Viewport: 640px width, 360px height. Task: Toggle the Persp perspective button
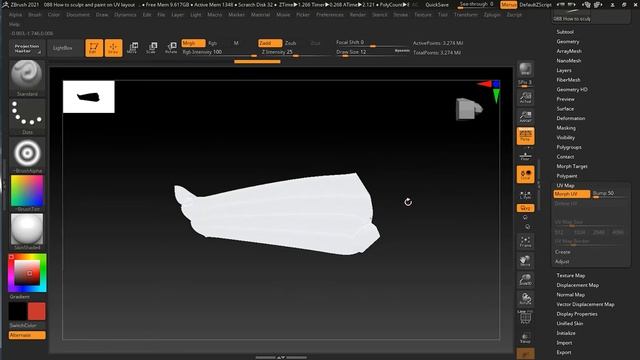coord(525,136)
